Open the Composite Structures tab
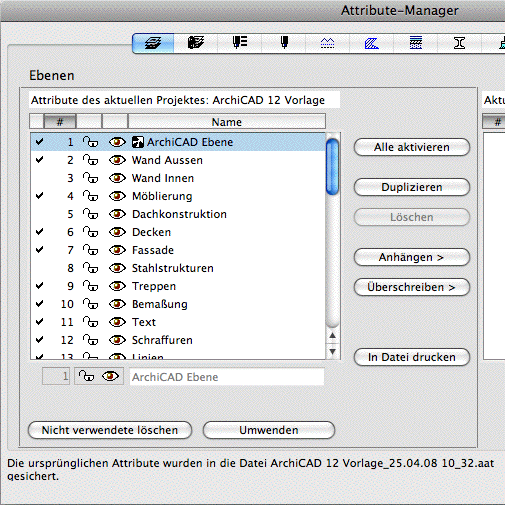The image size is (505, 505). [x=415, y=43]
